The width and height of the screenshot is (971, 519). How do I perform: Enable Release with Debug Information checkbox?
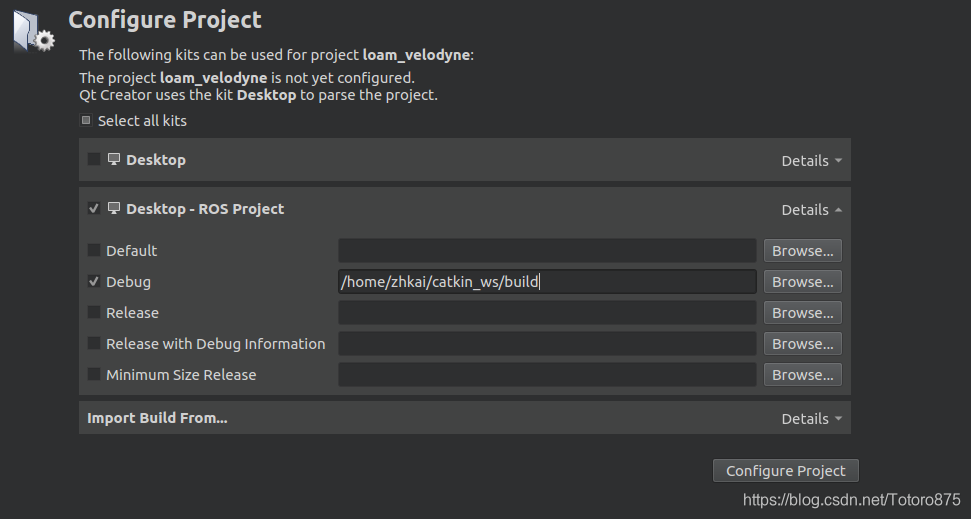click(x=94, y=343)
